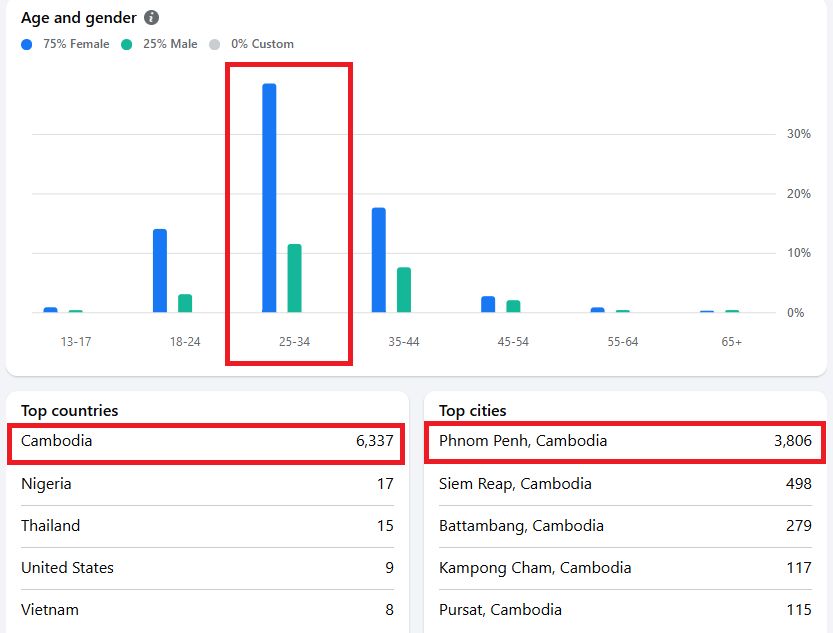The image size is (833, 633).
Task: Click the '6,337' Cambodia count
Action: point(375,441)
